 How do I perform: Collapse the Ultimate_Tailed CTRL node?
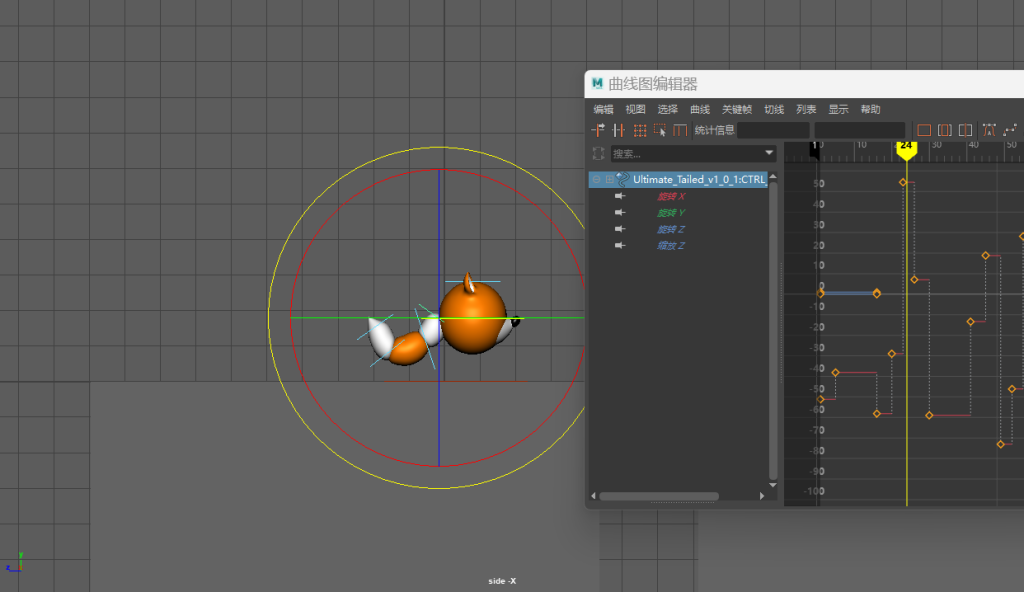pos(596,179)
